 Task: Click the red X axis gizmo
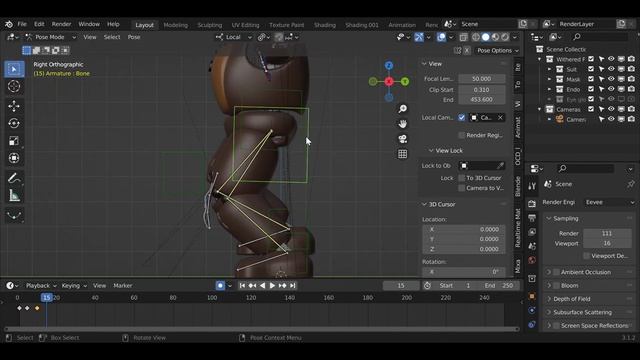pyautogui.click(x=389, y=82)
